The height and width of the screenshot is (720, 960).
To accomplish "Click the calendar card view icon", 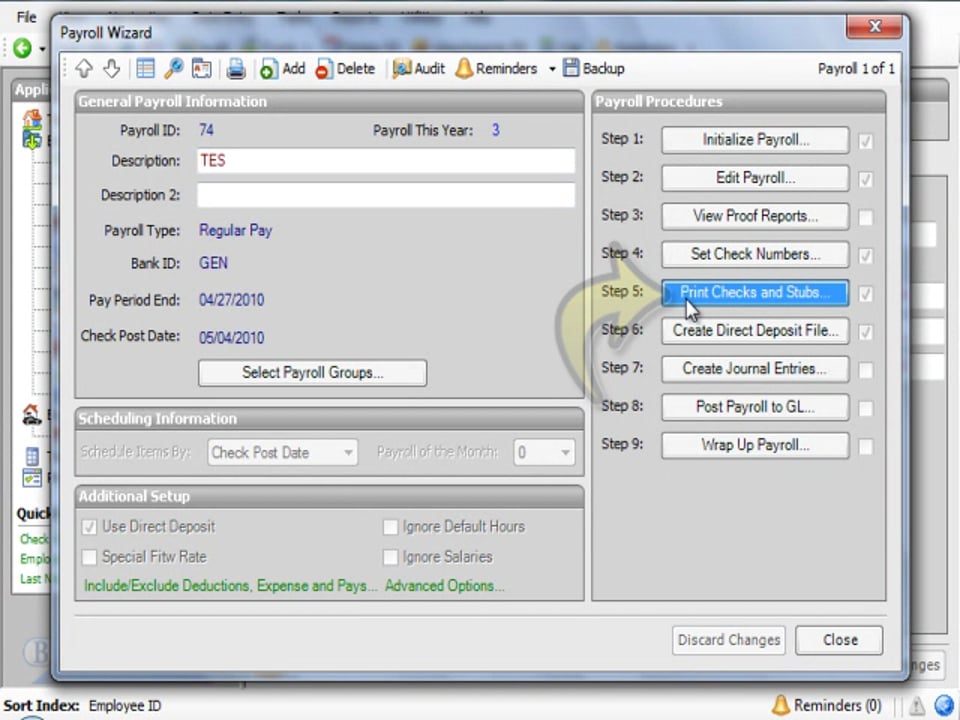I will point(201,69).
